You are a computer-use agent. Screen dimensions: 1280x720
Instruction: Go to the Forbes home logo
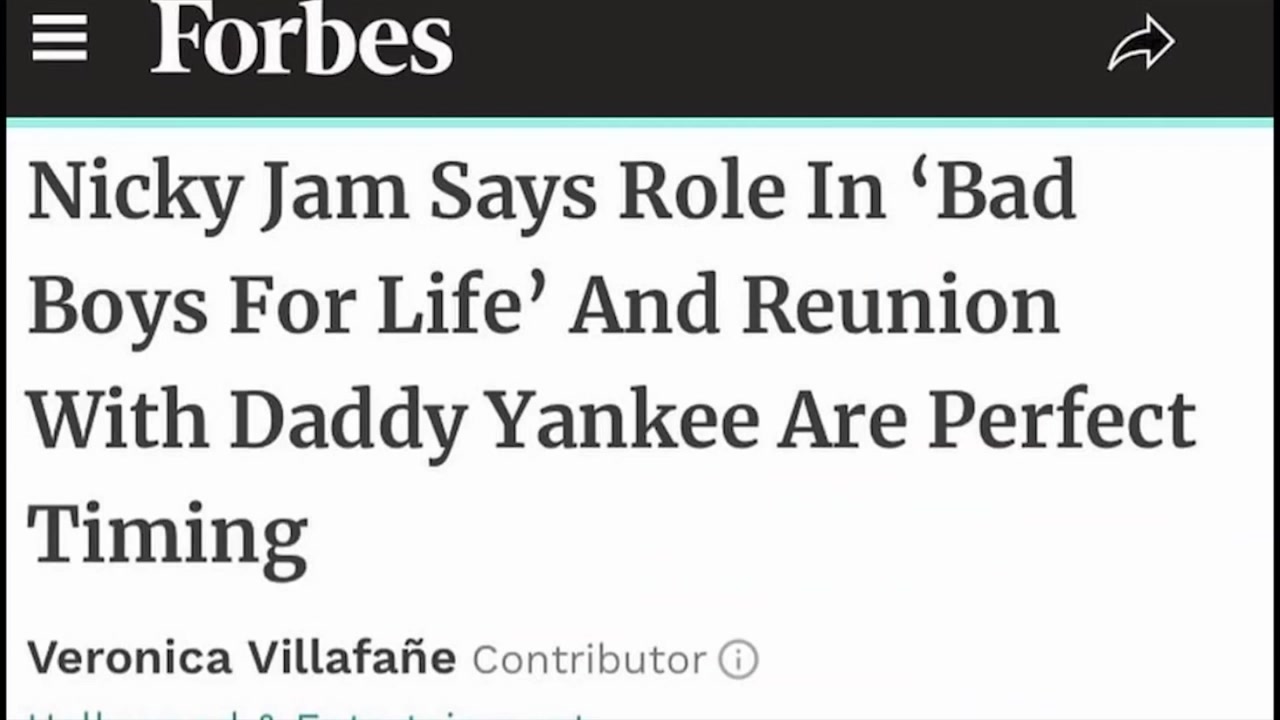pos(301,38)
